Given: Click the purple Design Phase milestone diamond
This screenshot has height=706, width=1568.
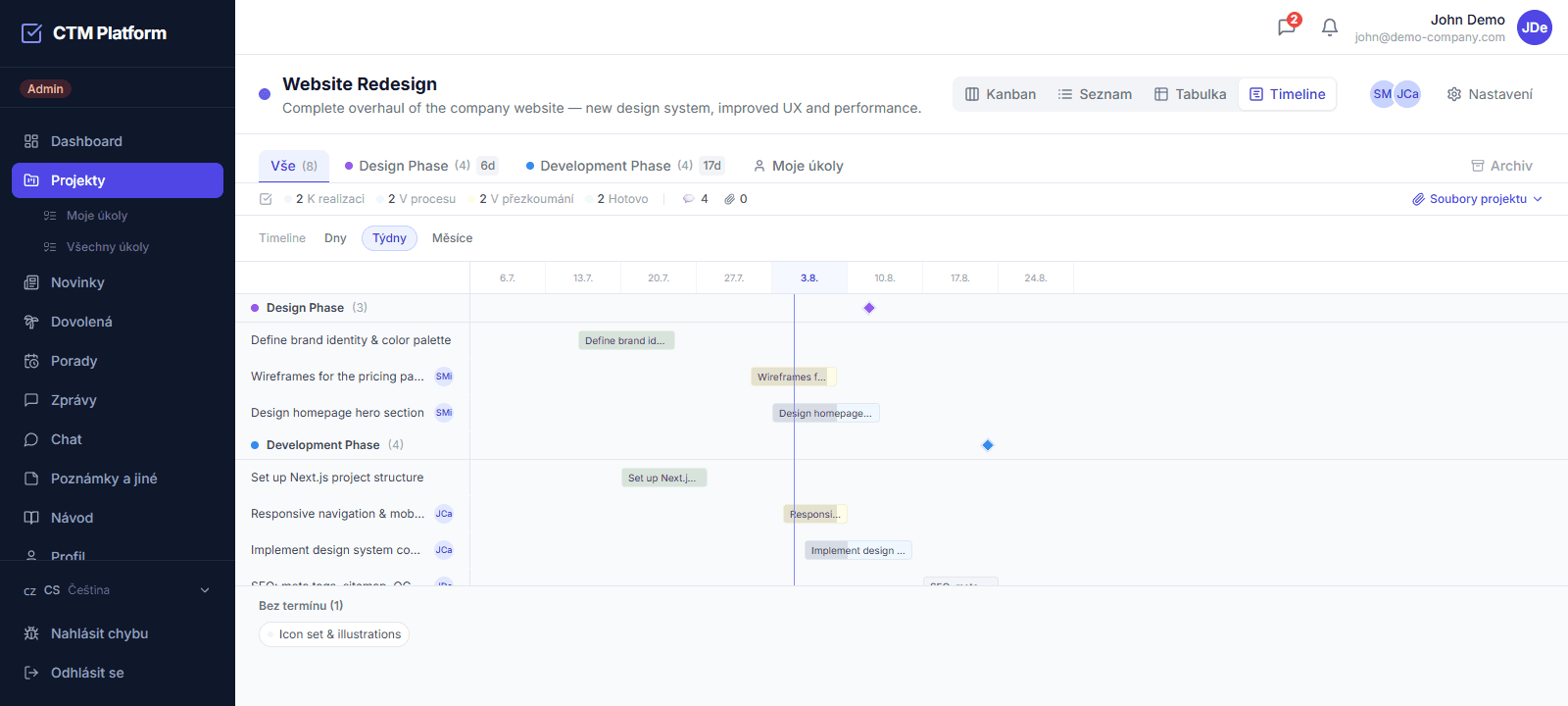Looking at the screenshot, I should click(869, 308).
